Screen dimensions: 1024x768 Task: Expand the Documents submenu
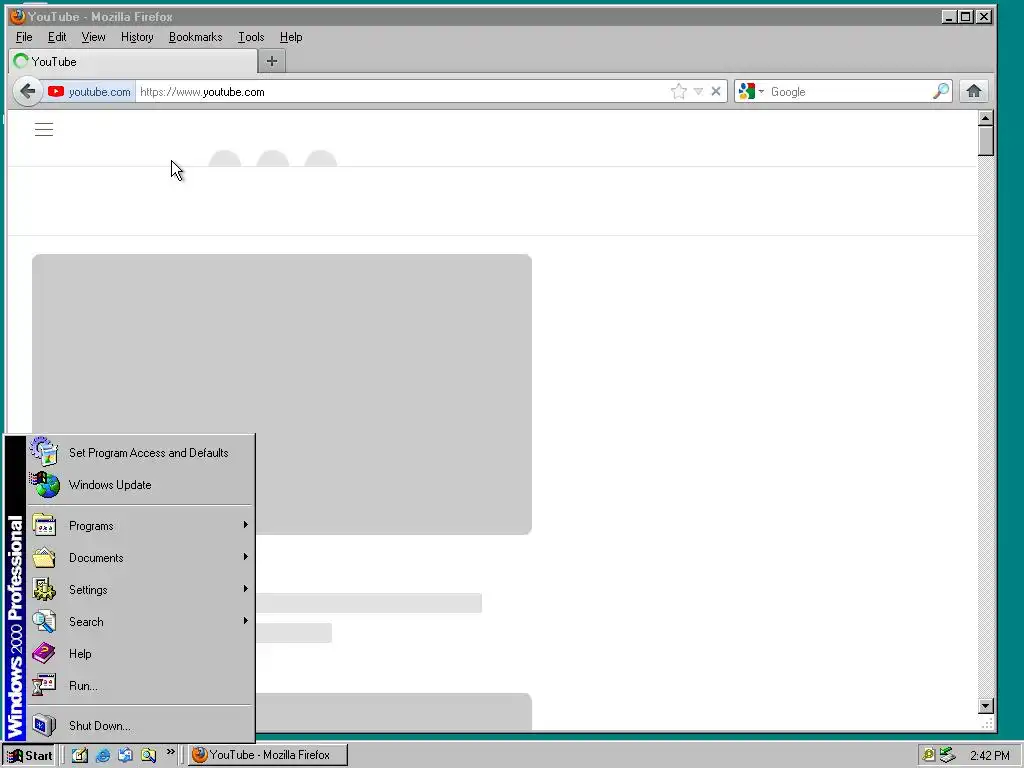point(140,558)
